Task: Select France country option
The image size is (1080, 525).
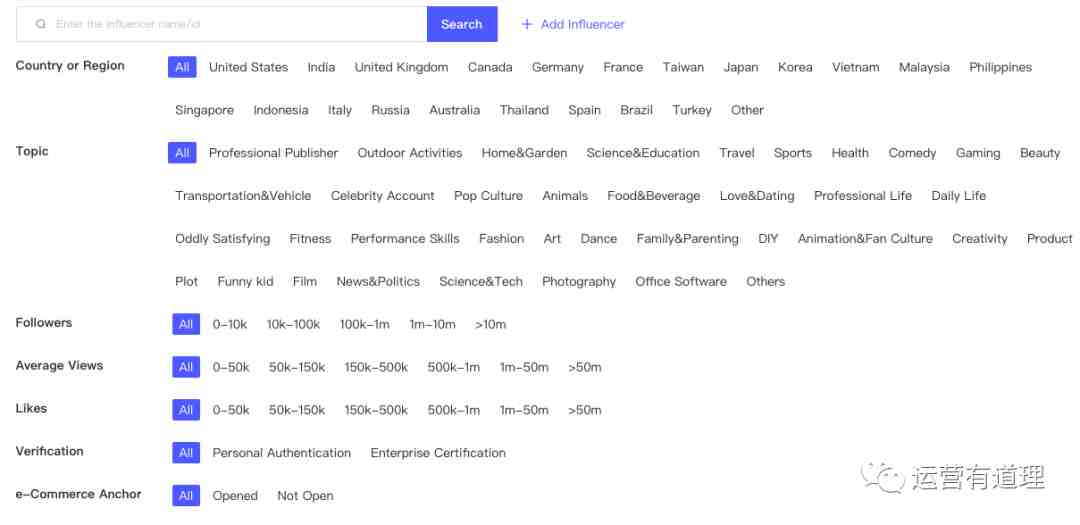Action: [x=623, y=67]
